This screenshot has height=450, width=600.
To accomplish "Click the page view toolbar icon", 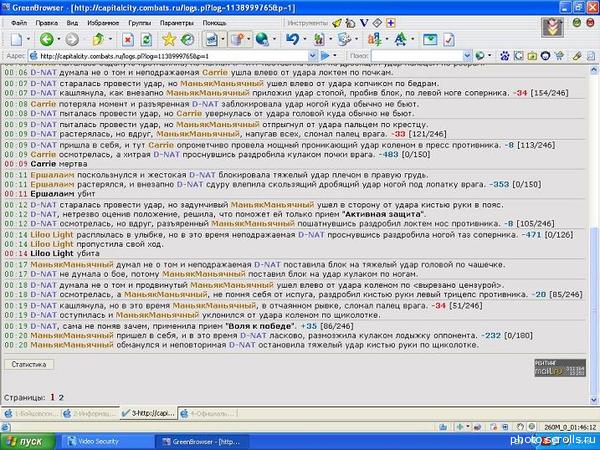I will (x=212, y=39).
